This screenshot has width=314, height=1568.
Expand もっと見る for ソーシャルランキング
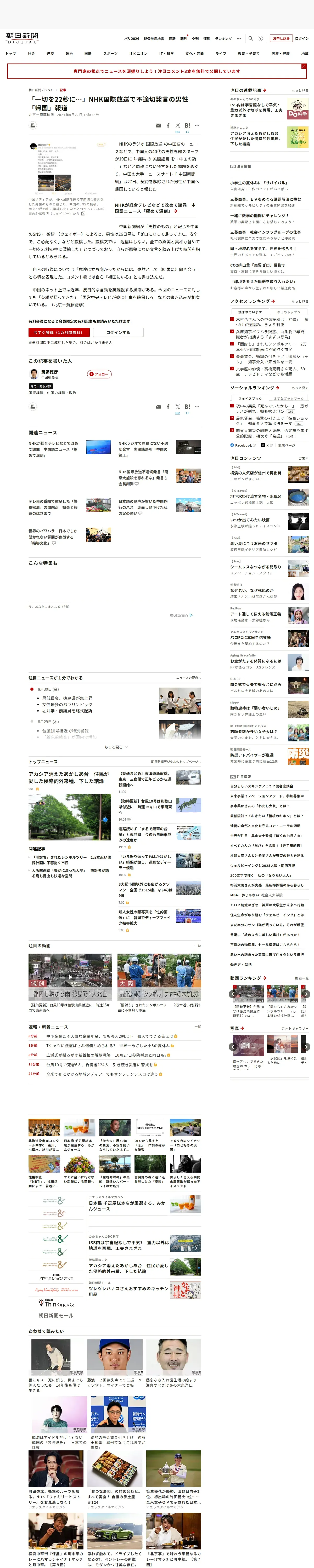tap(300, 388)
